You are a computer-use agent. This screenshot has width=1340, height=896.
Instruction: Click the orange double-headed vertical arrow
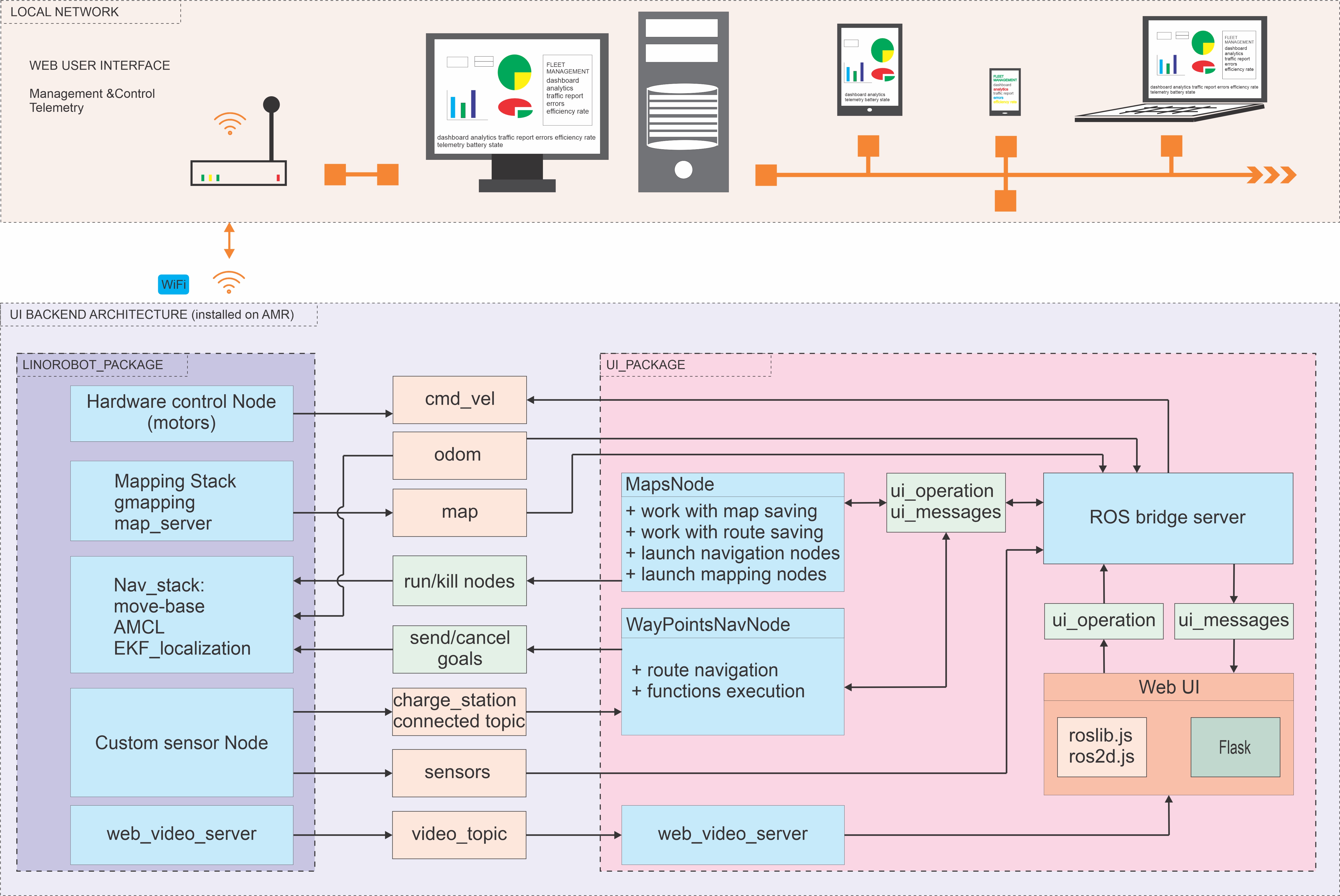[229, 240]
